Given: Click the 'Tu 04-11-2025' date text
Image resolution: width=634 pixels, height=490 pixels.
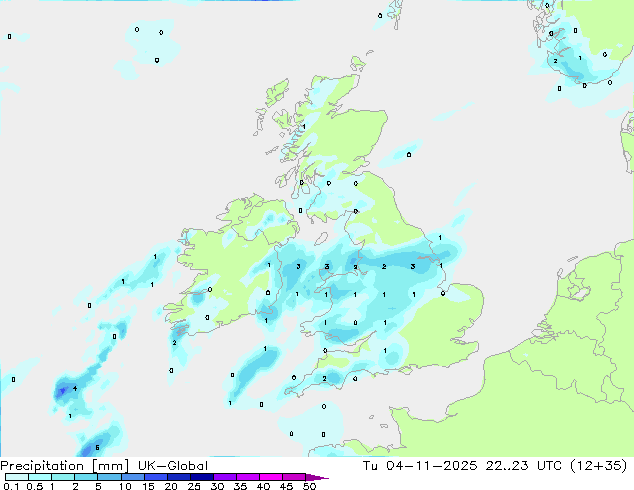Looking at the screenshot, I should pyautogui.click(x=420, y=466).
